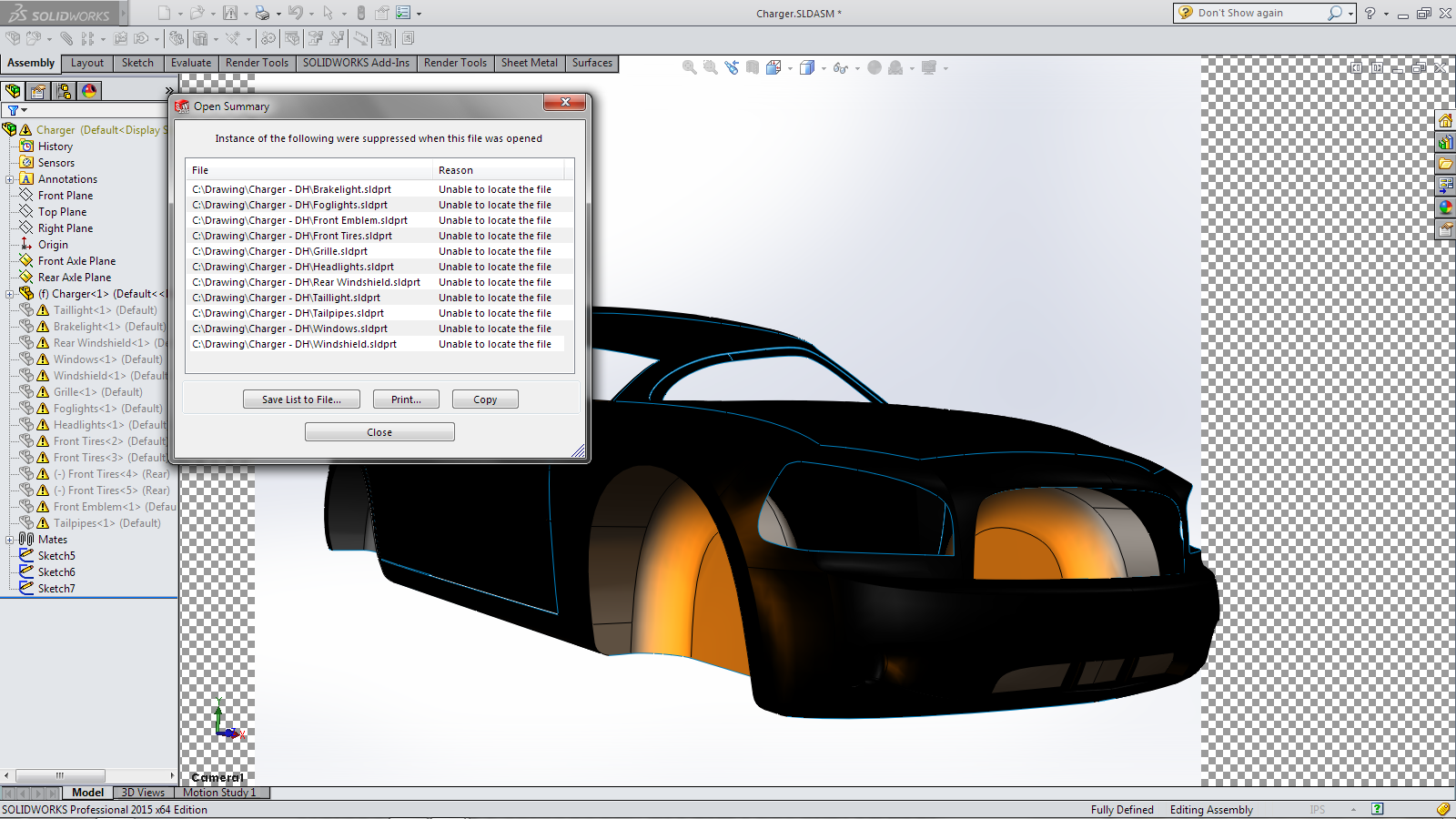Switch to the DisplayManager color-ball tab
This screenshot has width=1456, height=819.
[89, 91]
